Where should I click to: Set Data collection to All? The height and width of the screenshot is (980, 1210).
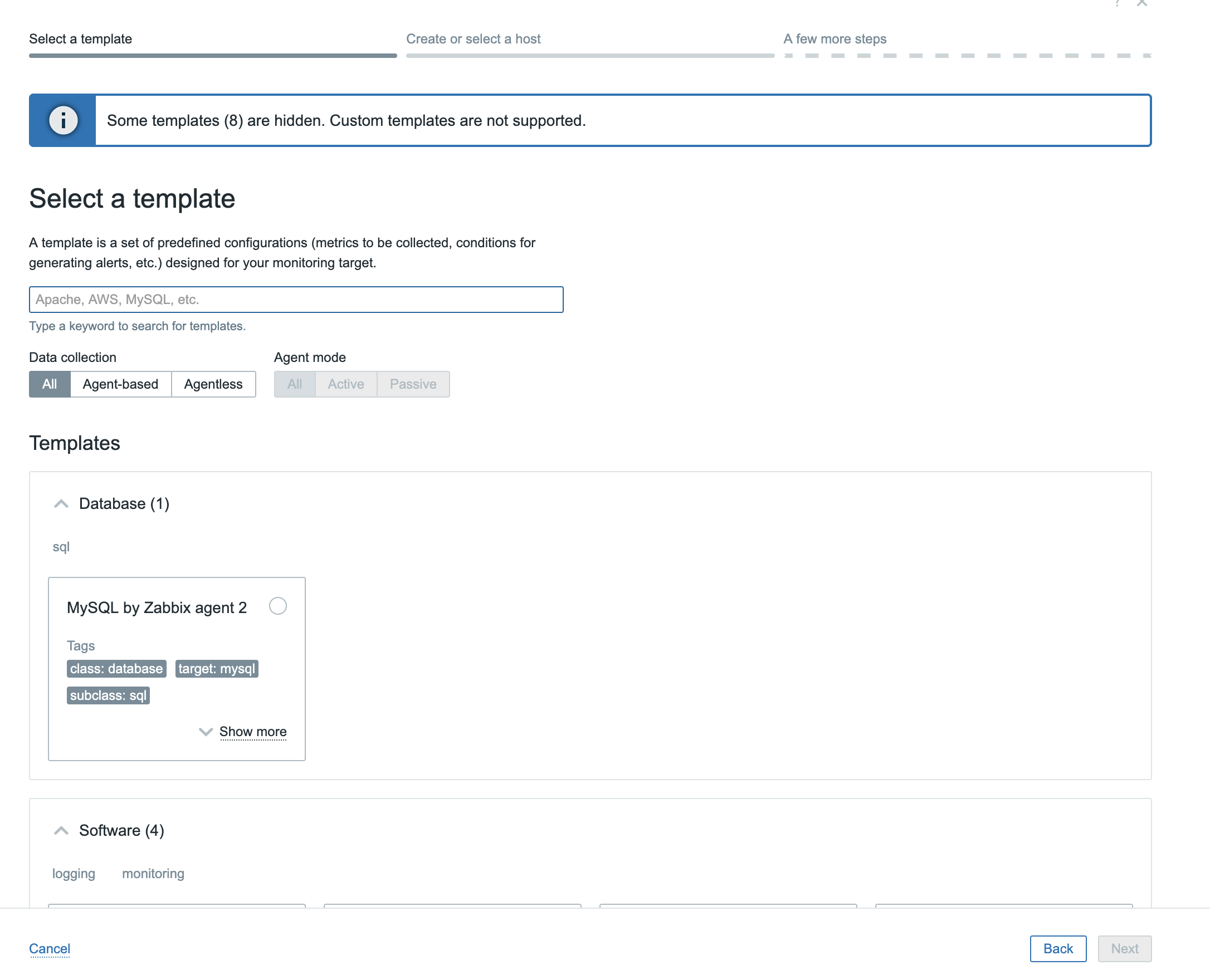50,384
